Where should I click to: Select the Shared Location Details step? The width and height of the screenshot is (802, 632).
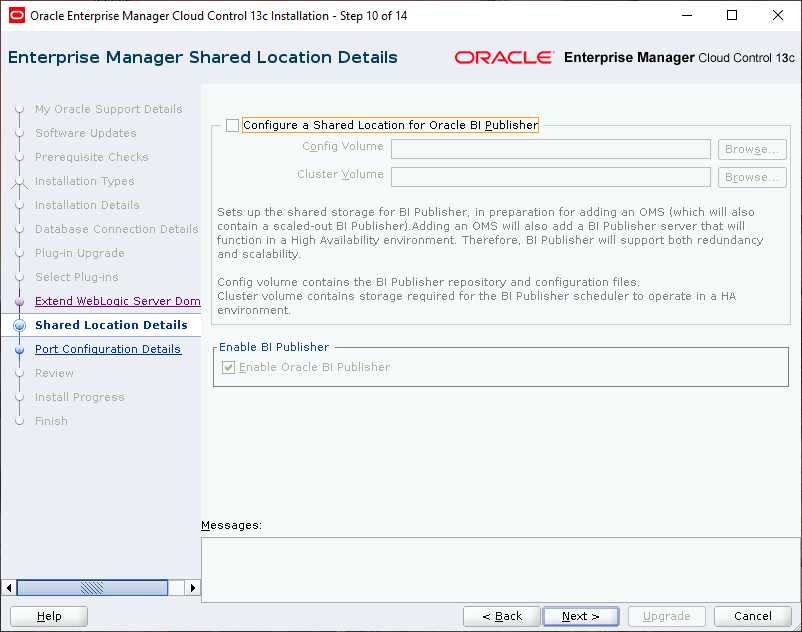(x=111, y=325)
